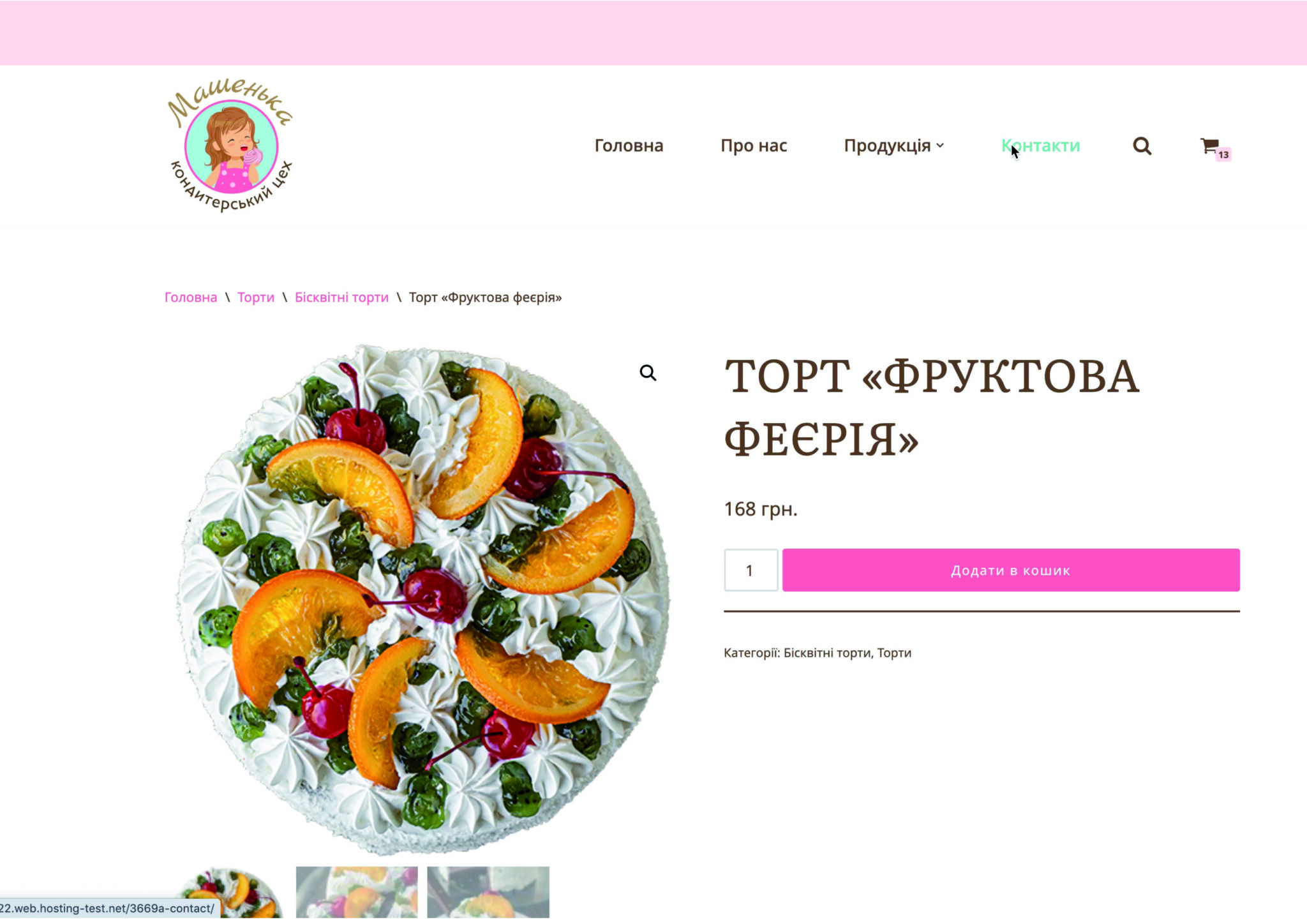Image resolution: width=1307 pixels, height=924 pixels.
Task: Click Головна breadcrumb link
Action: 191,297
